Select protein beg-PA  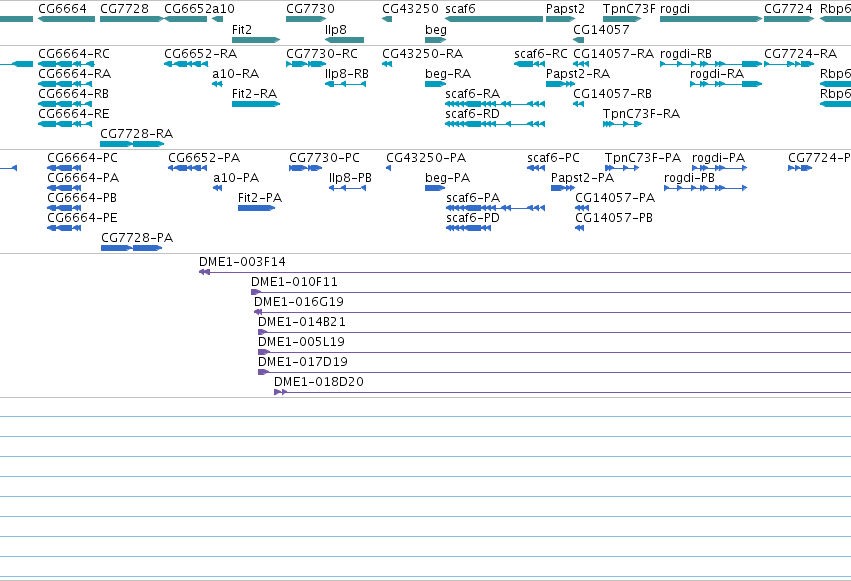coord(435,188)
